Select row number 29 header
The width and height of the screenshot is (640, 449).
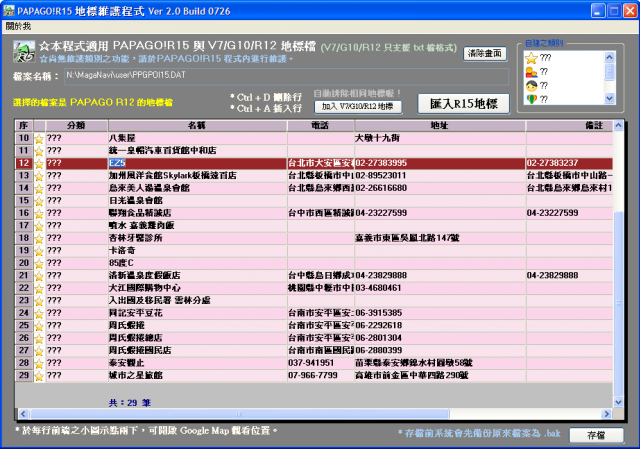(x=24, y=375)
